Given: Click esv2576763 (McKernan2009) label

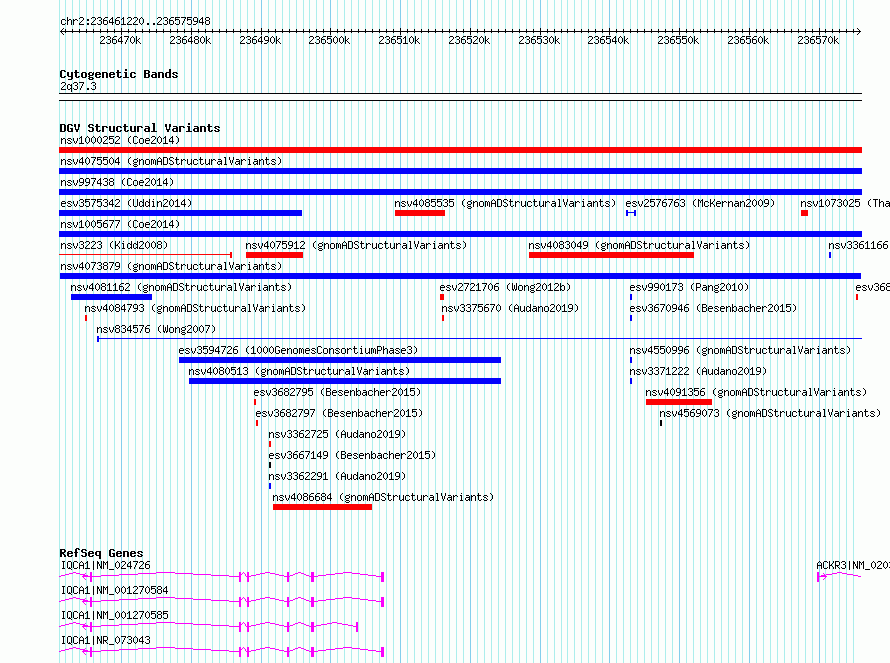Looking at the screenshot, I should pyautogui.click(x=700, y=203).
